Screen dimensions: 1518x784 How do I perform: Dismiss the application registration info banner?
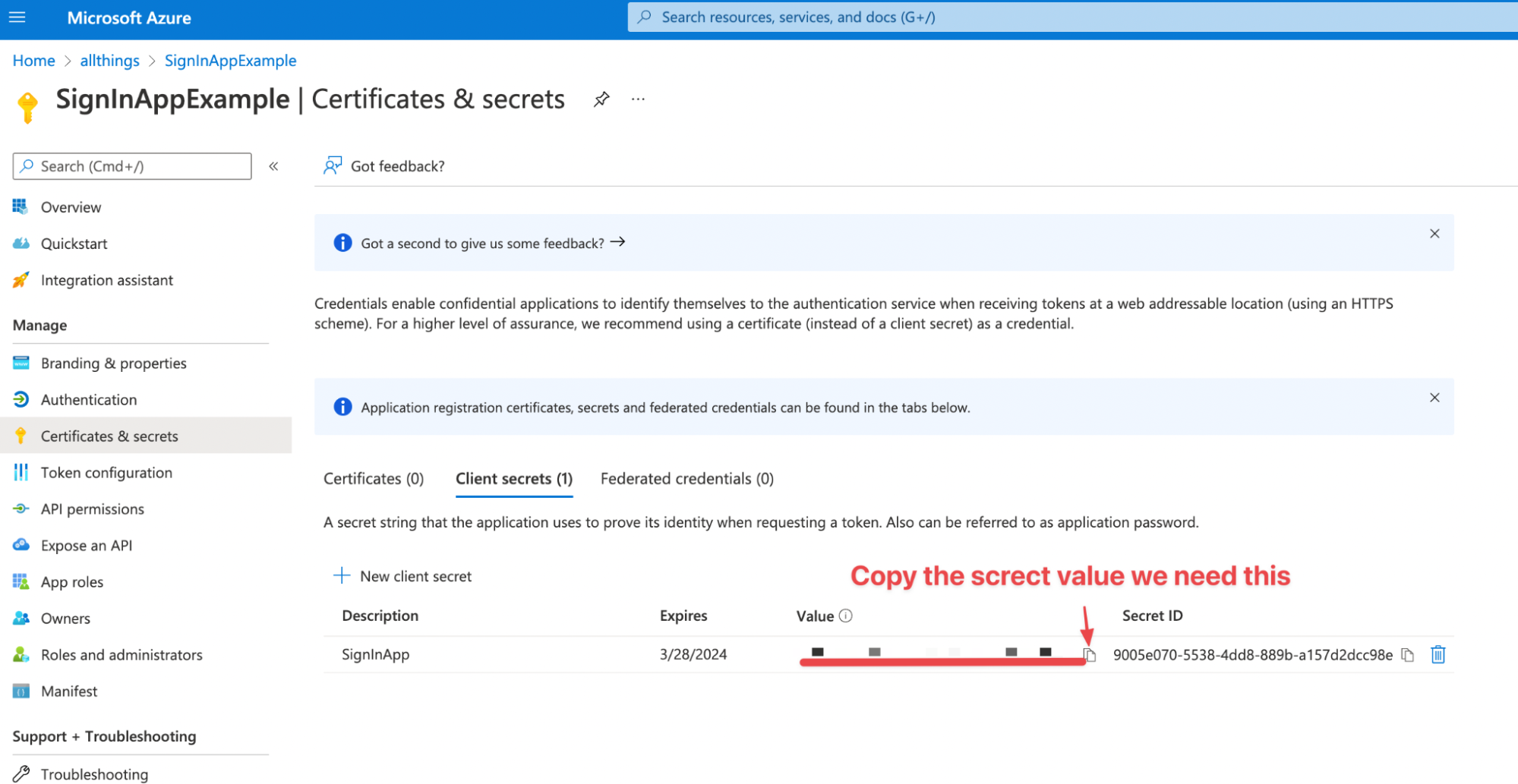pos(1434,398)
